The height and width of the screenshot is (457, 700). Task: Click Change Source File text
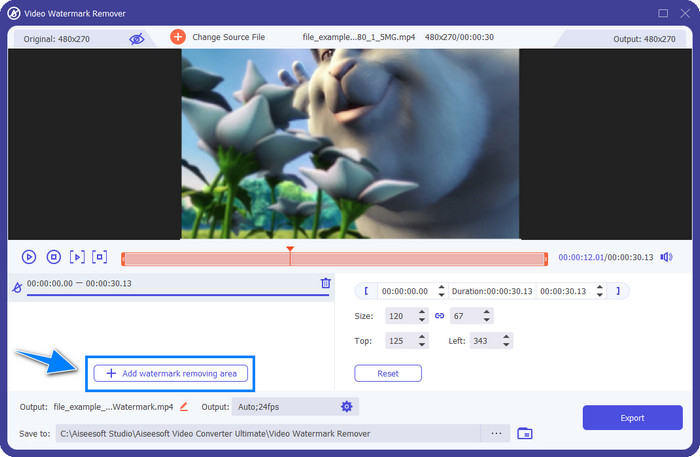pyautogui.click(x=229, y=37)
